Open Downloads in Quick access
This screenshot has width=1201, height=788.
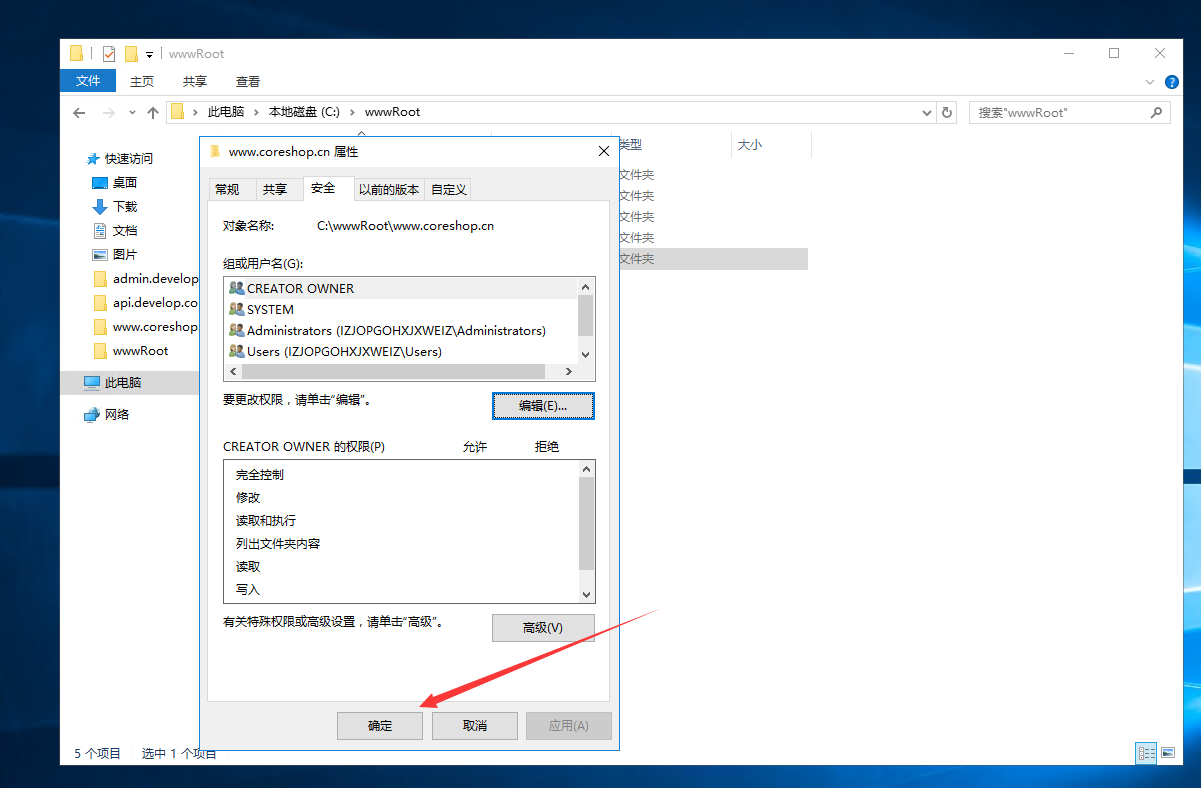coord(124,207)
